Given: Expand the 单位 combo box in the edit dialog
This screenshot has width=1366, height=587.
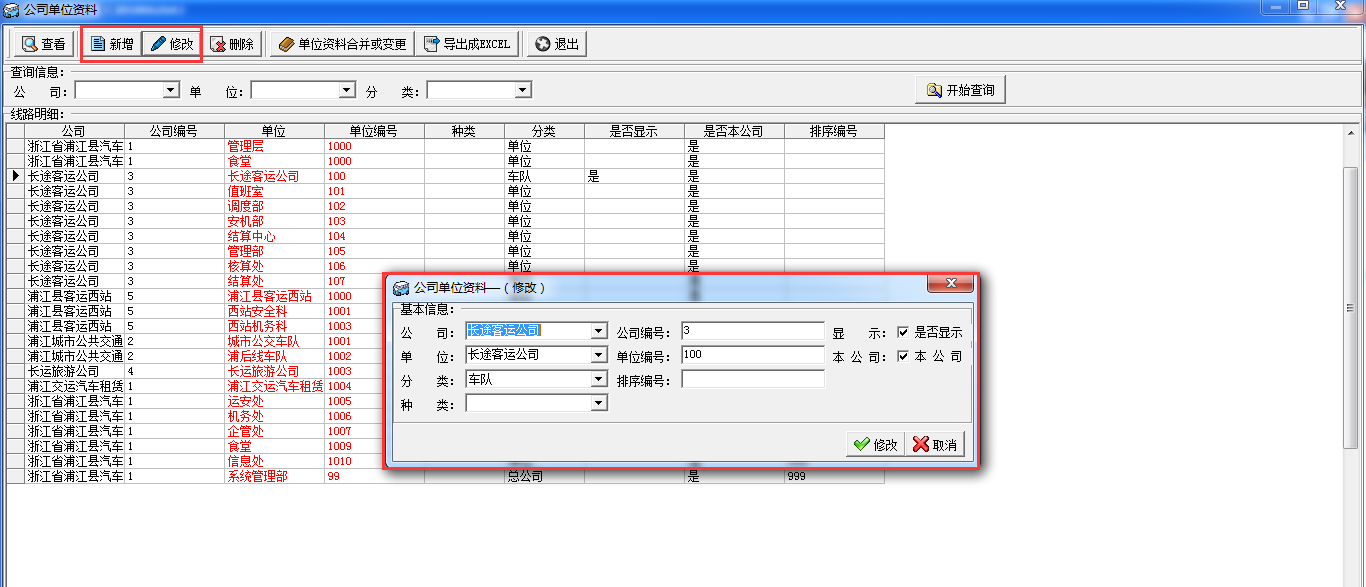Looking at the screenshot, I should [599, 355].
